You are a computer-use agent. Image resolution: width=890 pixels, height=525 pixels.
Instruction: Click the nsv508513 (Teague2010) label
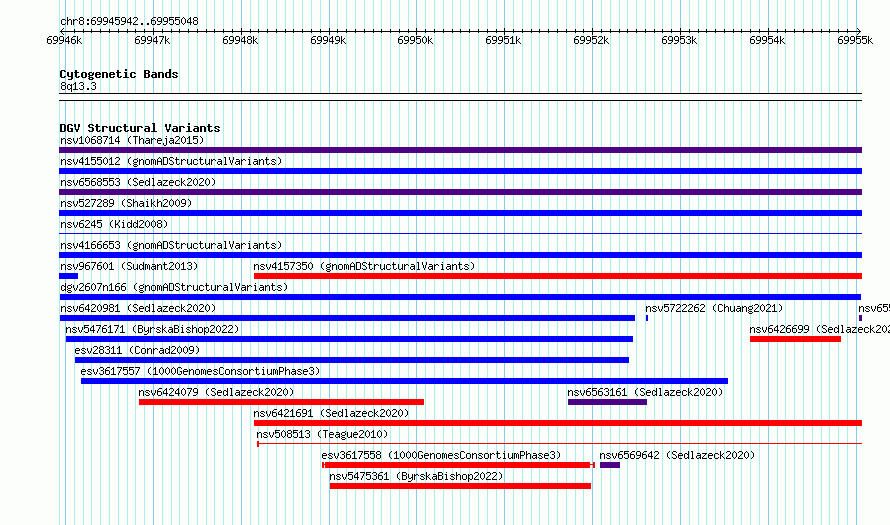tap(322, 434)
